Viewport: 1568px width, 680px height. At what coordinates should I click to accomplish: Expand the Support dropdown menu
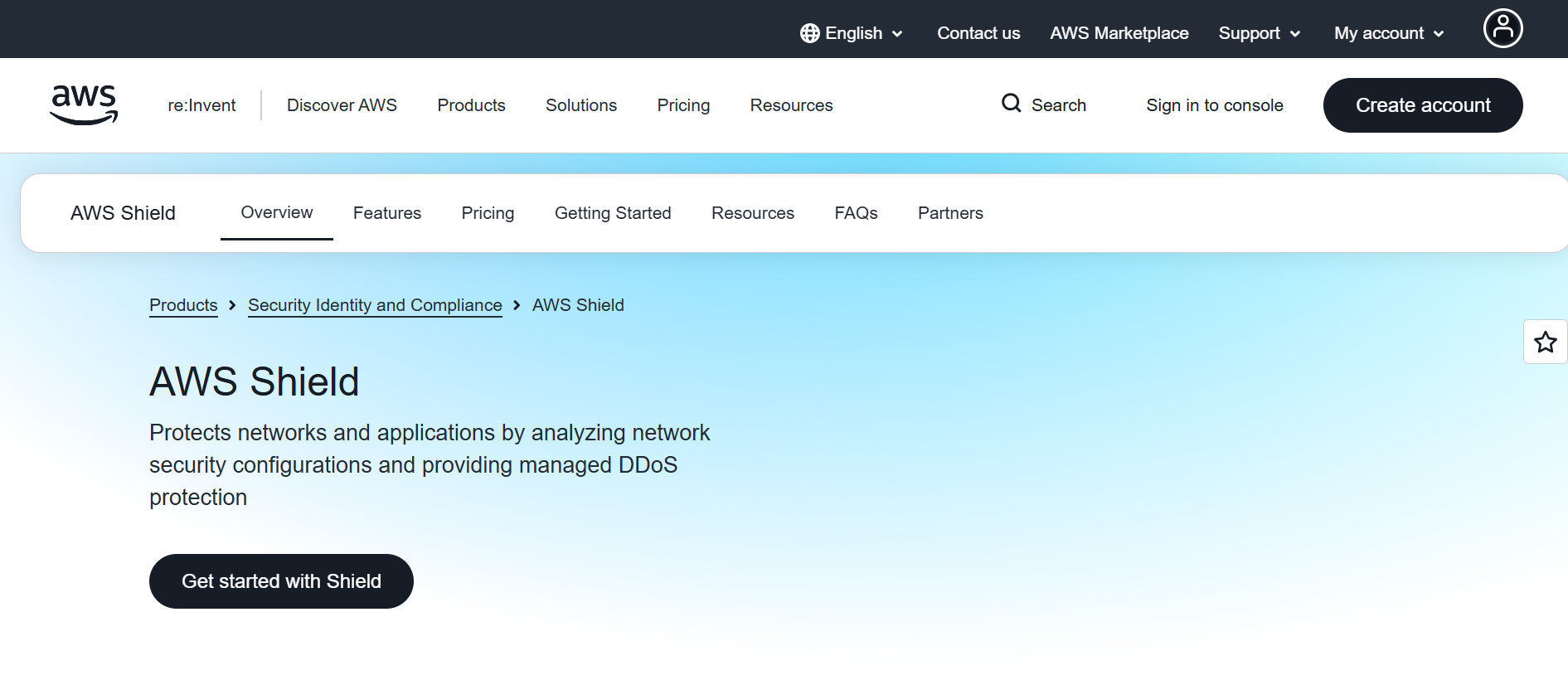1260,33
